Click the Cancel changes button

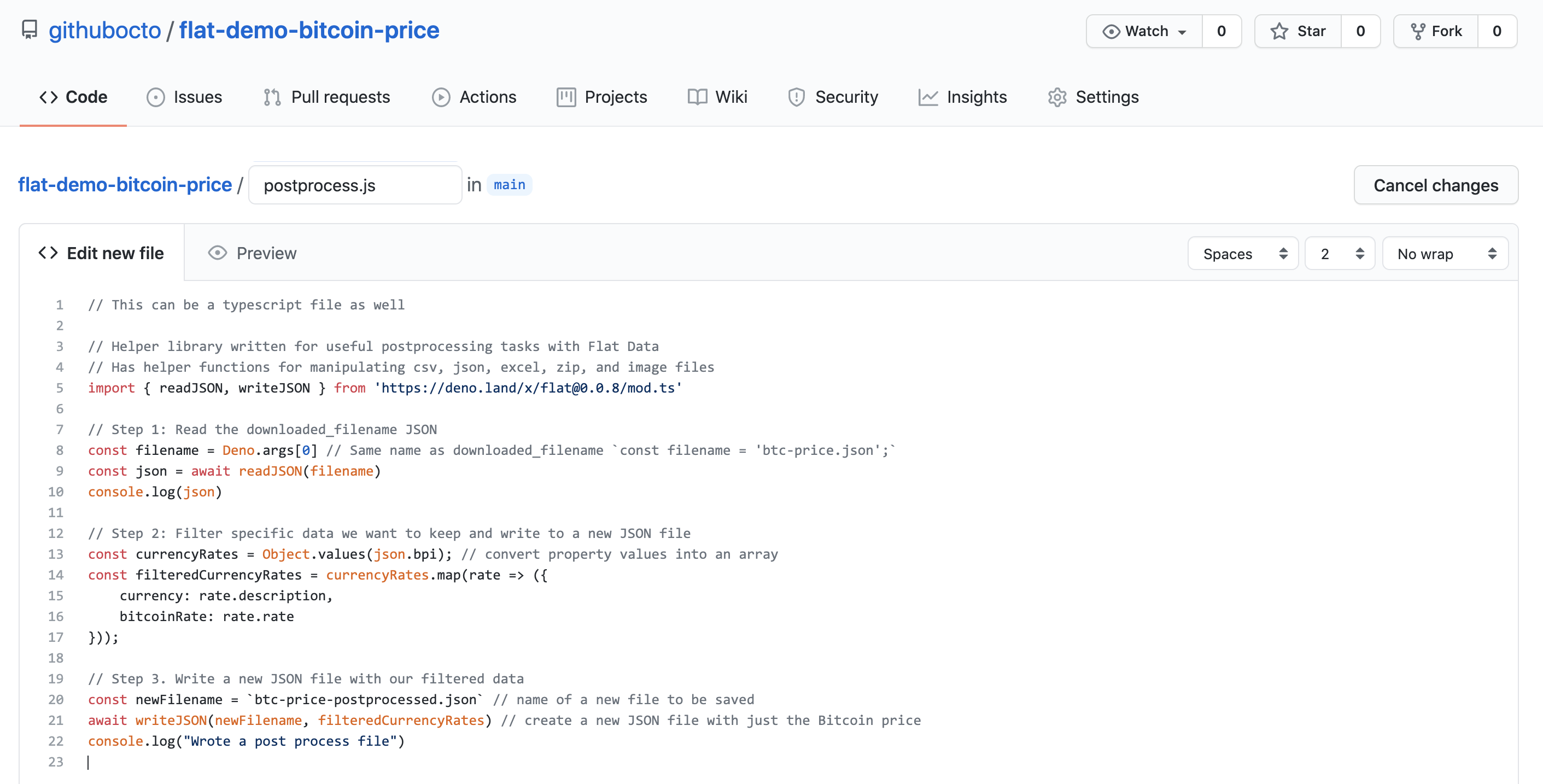[1436, 184]
